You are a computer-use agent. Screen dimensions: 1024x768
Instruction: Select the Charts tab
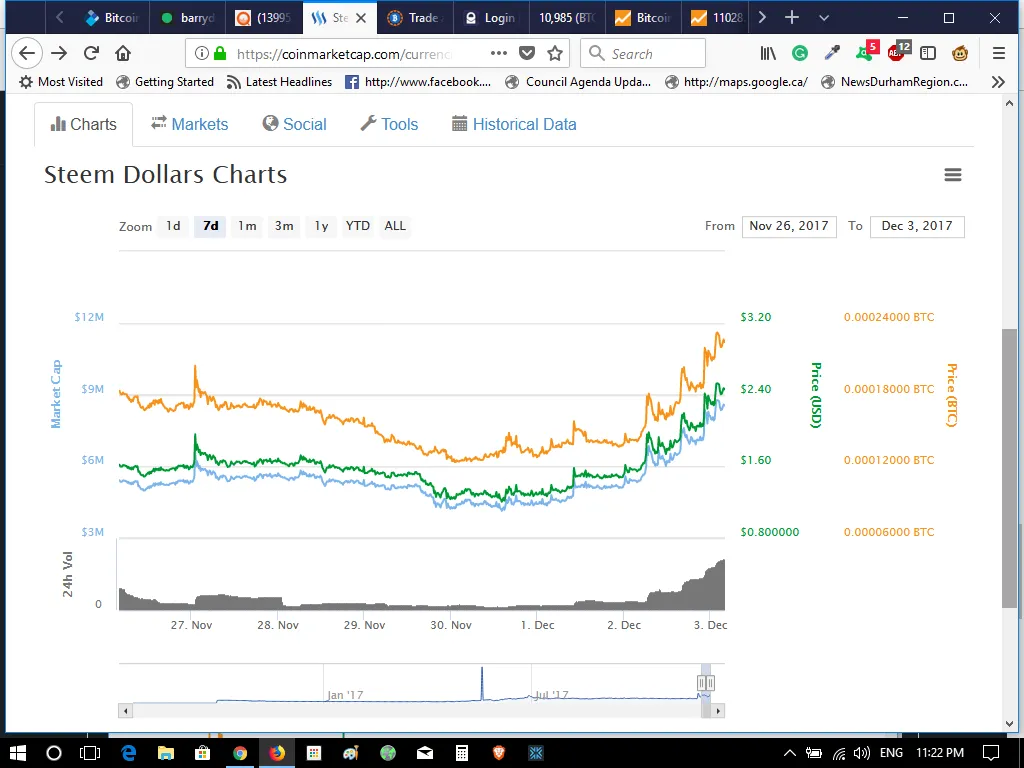pos(84,124)
